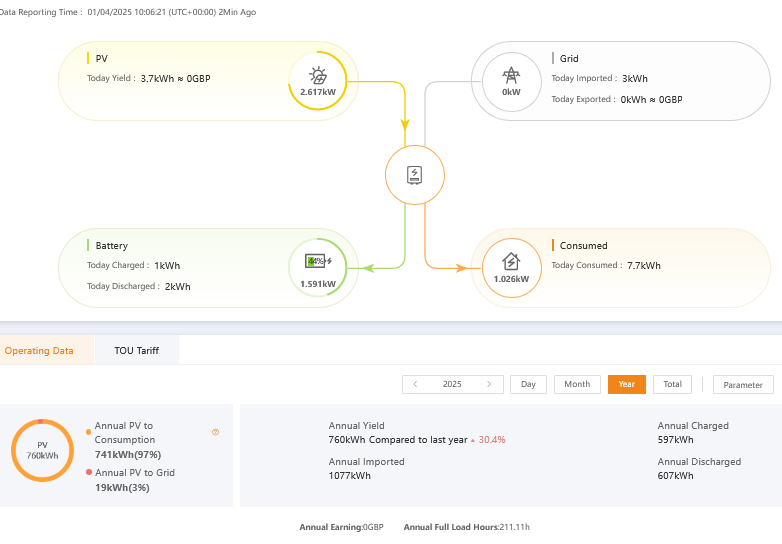Image resolution: width=782 pixels, height=544 pixels.
Task: Click Today Yield 3.7kWh value
Action: click(175, 79)
